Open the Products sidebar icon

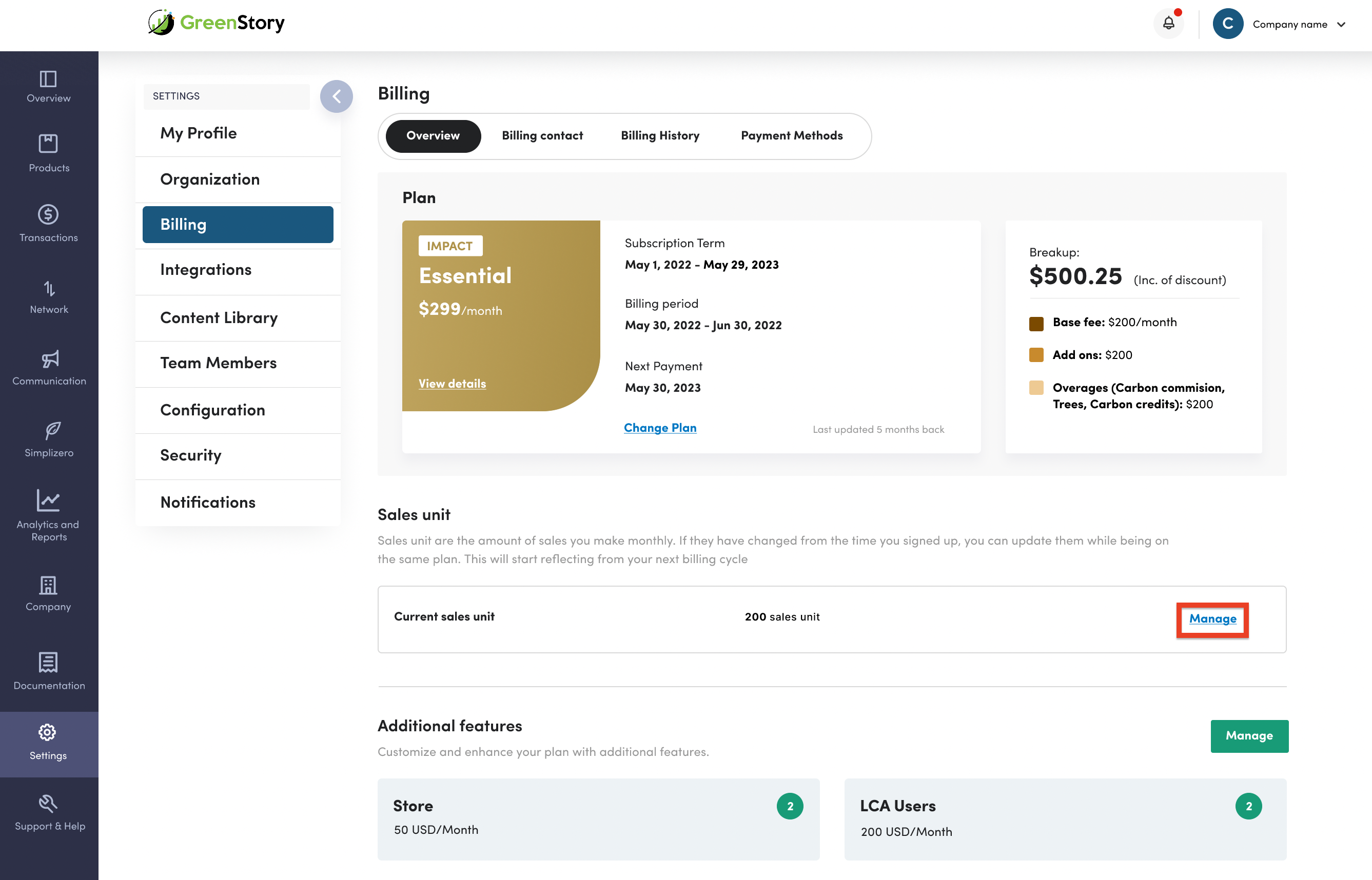click(49, 144)
